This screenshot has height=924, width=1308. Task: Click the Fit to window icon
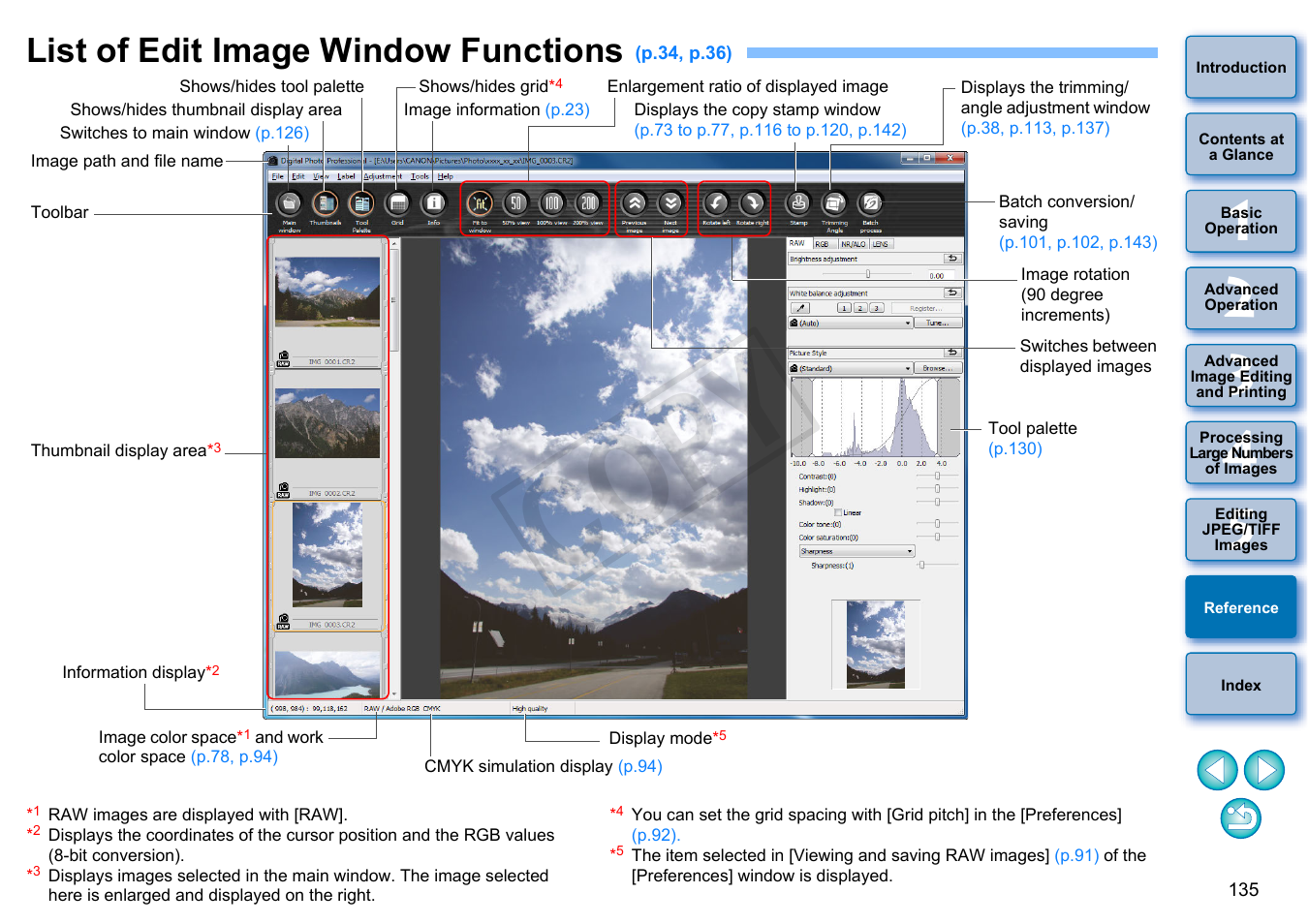point(480,204)
